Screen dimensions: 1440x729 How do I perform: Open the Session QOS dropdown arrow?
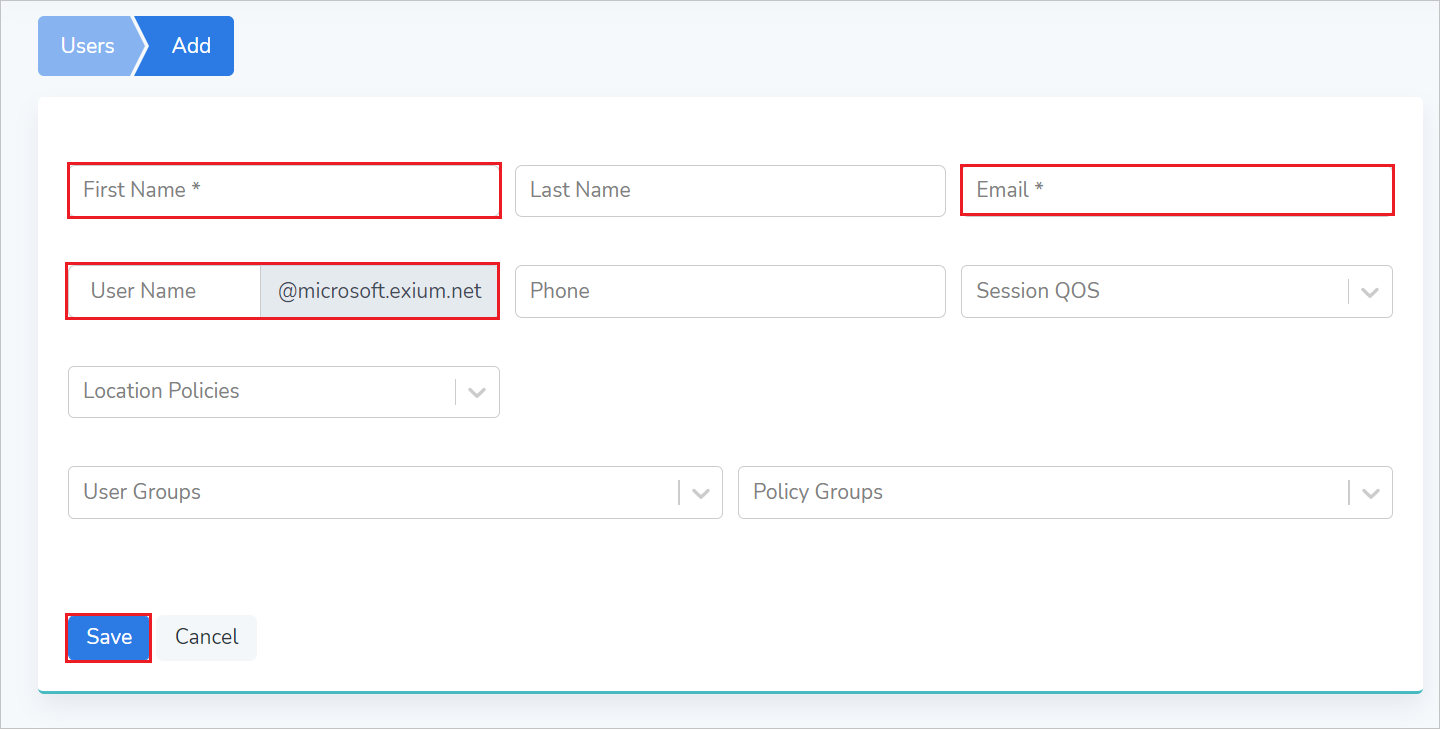click(x=1369, y=291)
